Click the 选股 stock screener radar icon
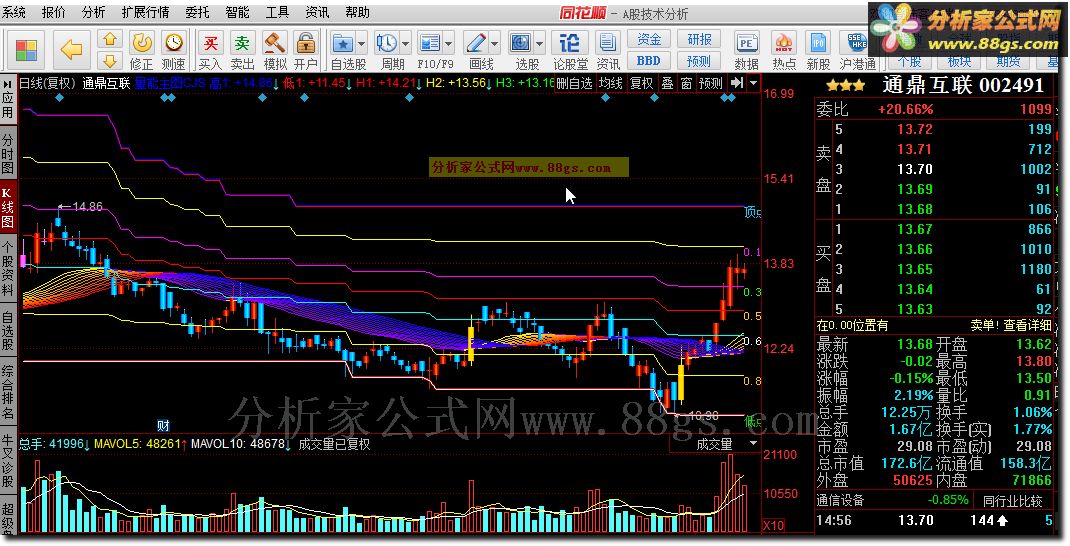 click(x=521, y=44)
